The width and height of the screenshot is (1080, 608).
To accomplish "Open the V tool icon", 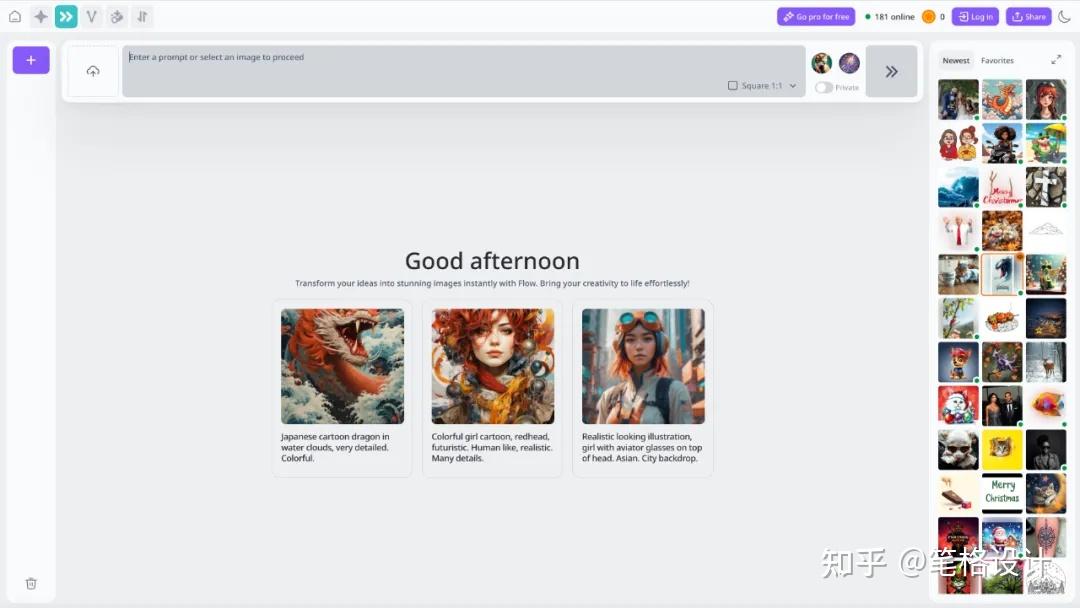I will click(x=92, y=17).
